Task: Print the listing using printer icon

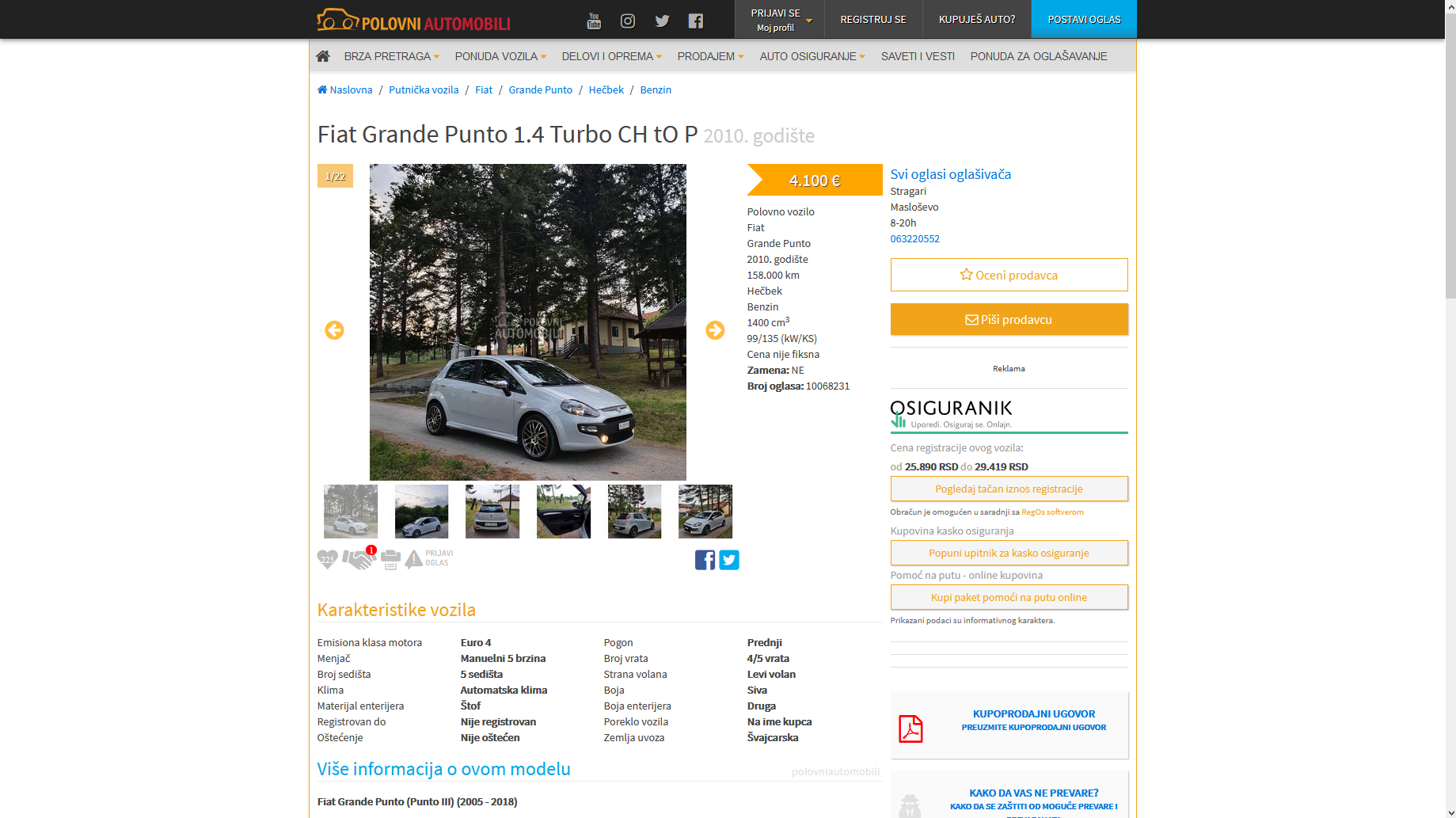Action: point(390,560)
